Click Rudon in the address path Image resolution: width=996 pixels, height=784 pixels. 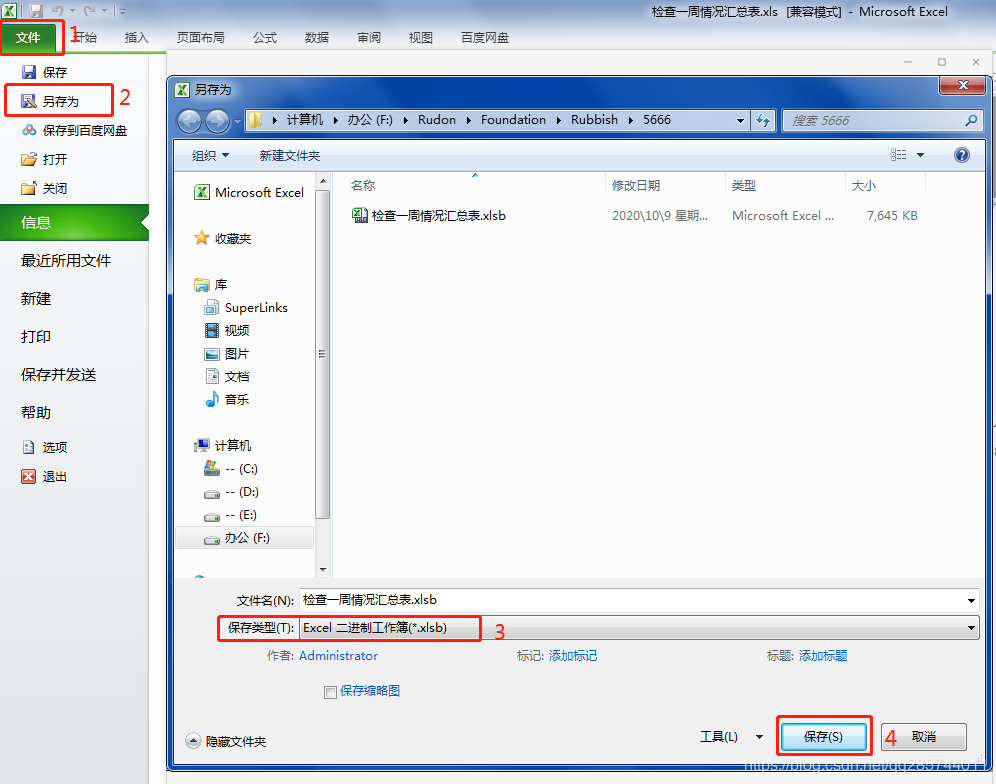click(437, 120)
